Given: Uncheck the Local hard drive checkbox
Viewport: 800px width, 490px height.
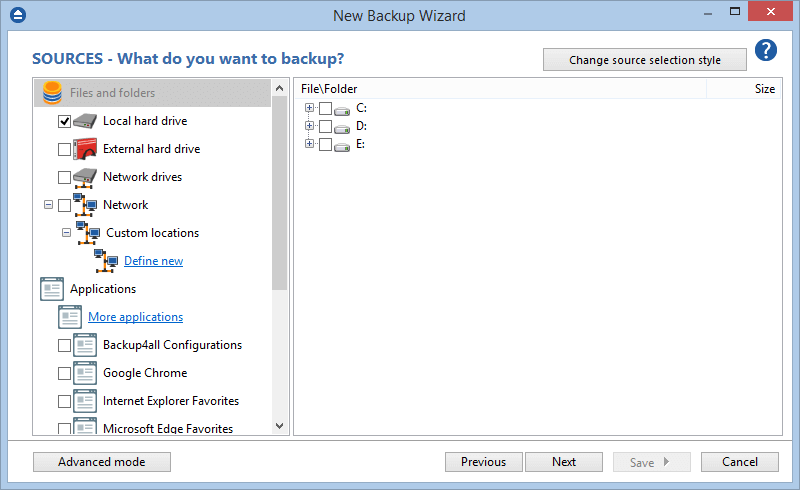Looking at the screenshot, I should [64, 121].
